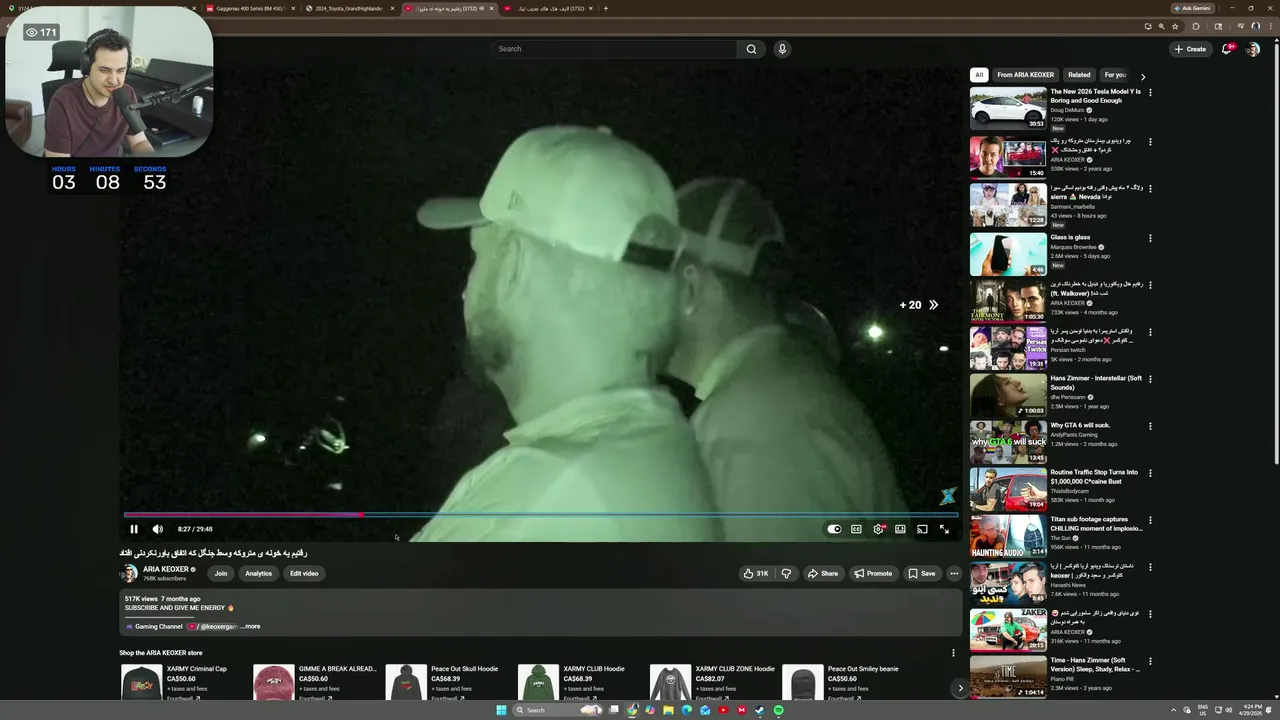1280x720 pixels.
Task: Open the Windows Start menu
Action: coord(501,710)
